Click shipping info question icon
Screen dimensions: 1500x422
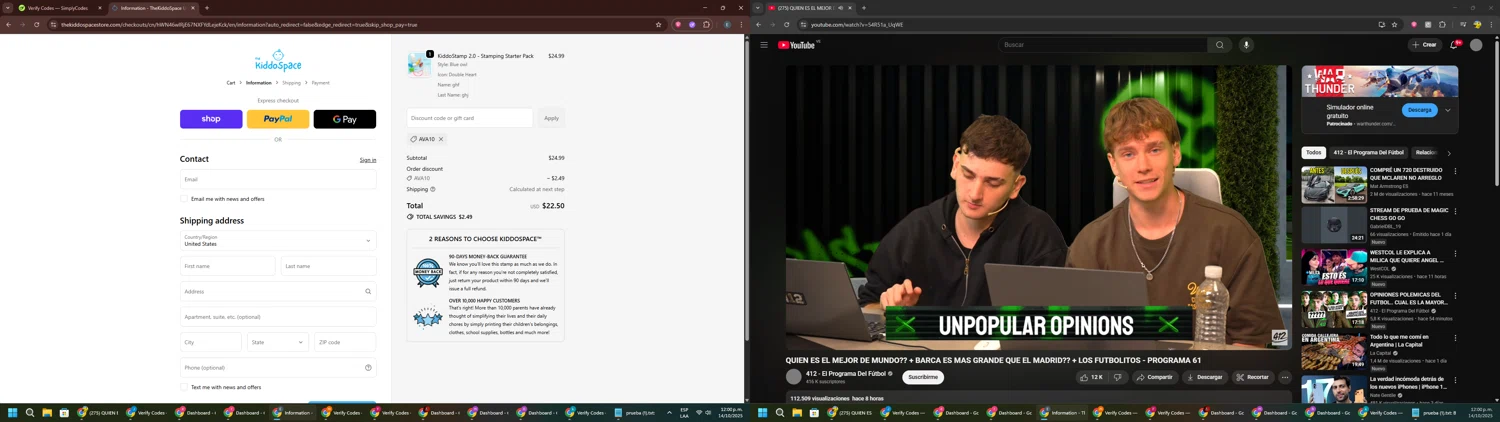433,189
